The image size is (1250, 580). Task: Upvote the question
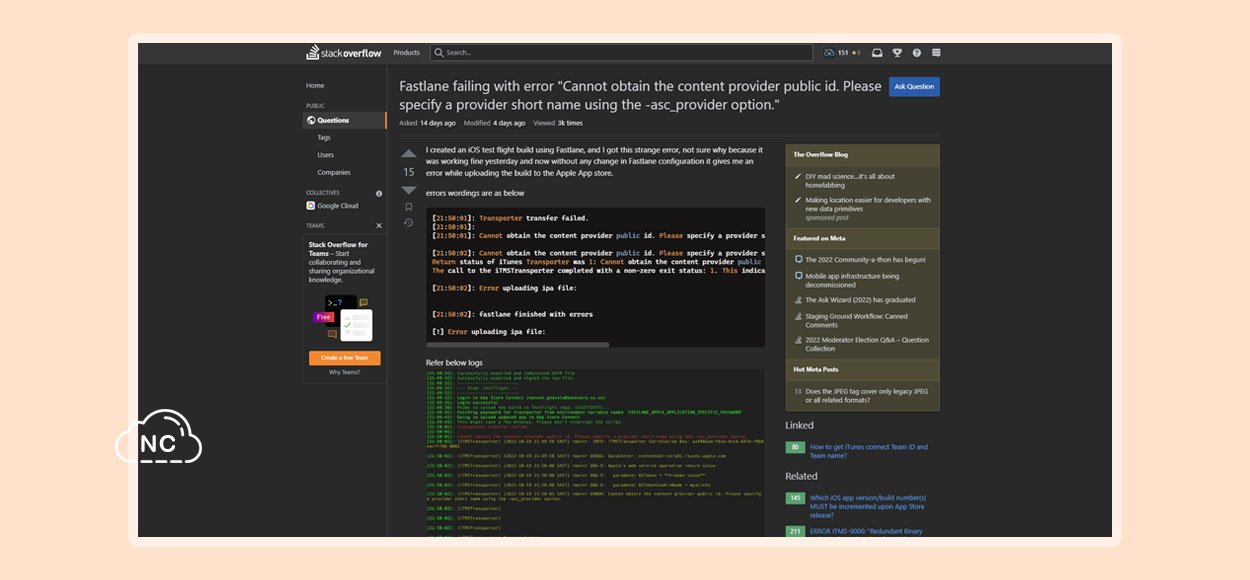point(409,154)
